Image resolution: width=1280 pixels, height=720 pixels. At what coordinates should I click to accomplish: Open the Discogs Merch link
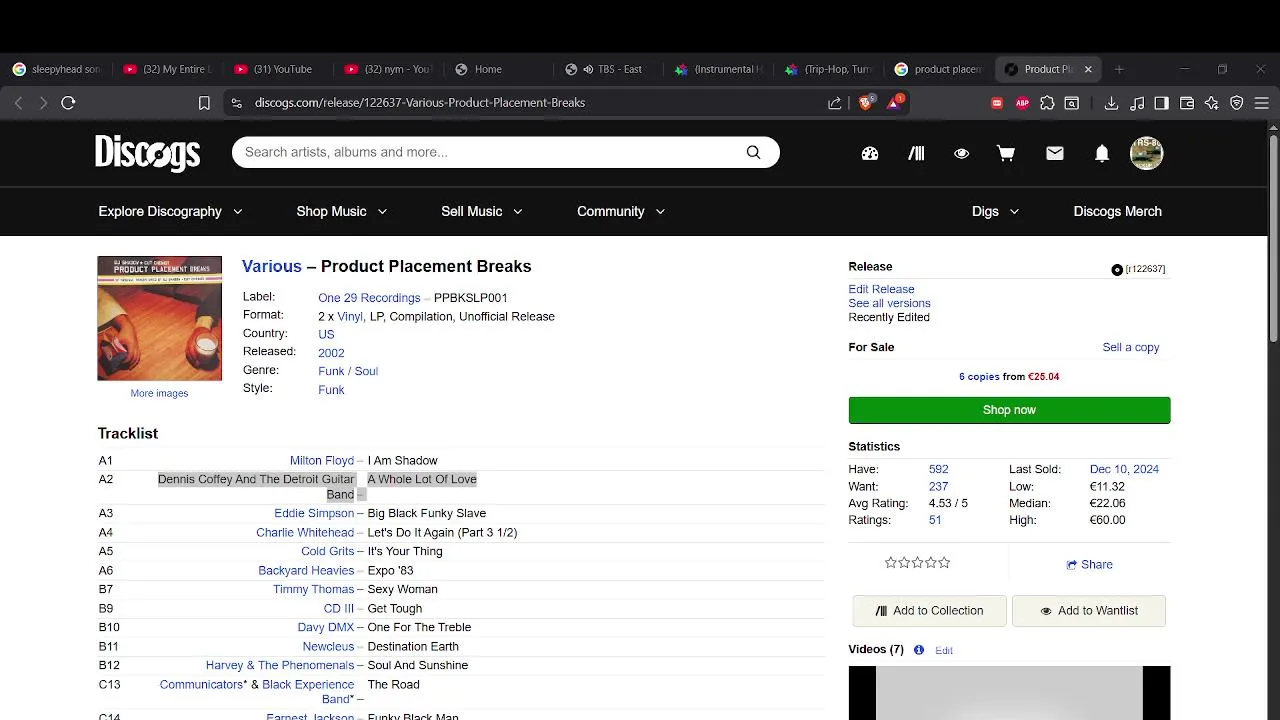(1117, 211)
